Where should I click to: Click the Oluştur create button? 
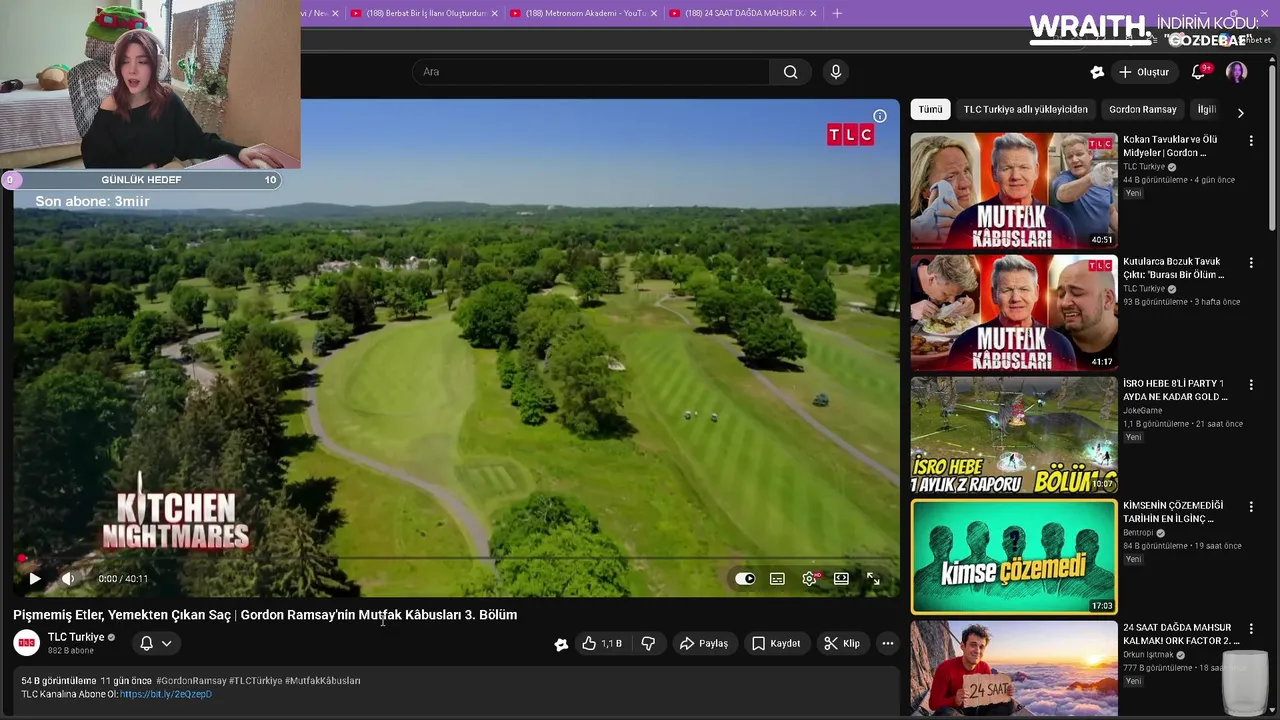1143,72
